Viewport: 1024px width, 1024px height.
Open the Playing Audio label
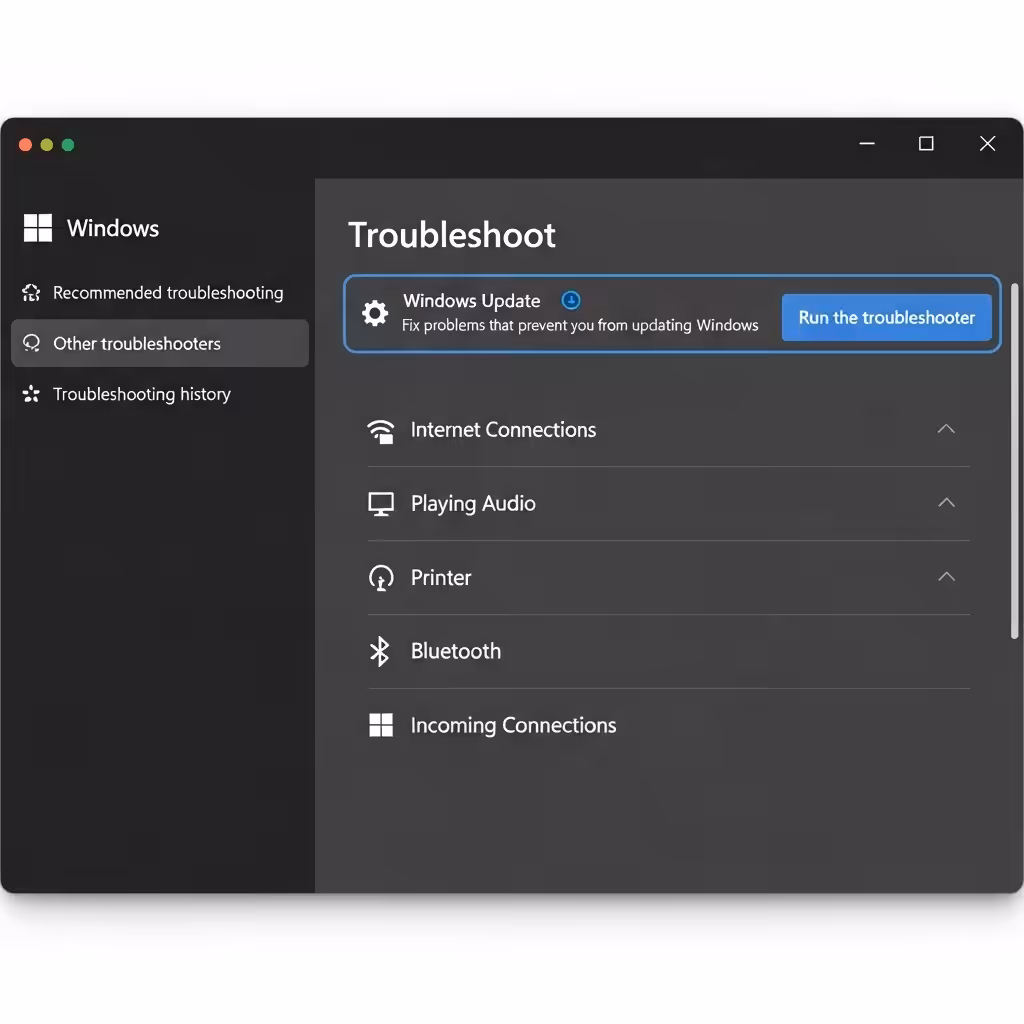[x=473, y=504]
